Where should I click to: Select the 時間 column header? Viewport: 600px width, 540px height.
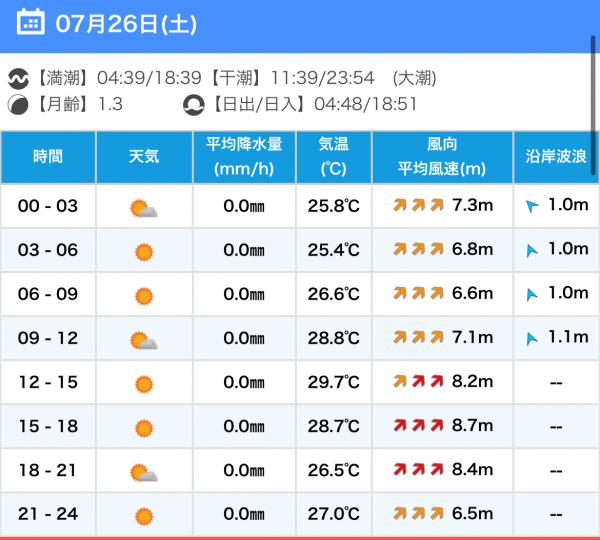click(x=48, y=157)
